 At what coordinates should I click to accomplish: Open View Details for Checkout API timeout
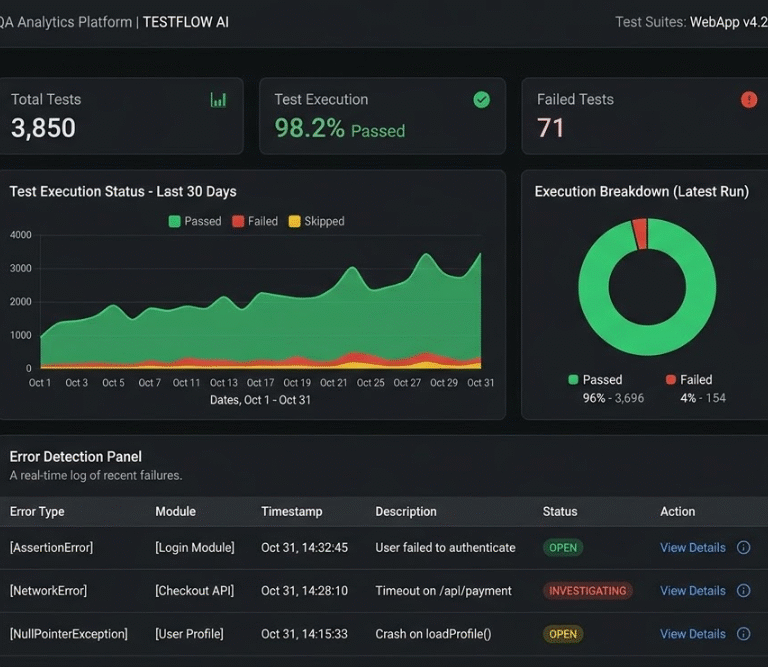[x=692, y=591]
